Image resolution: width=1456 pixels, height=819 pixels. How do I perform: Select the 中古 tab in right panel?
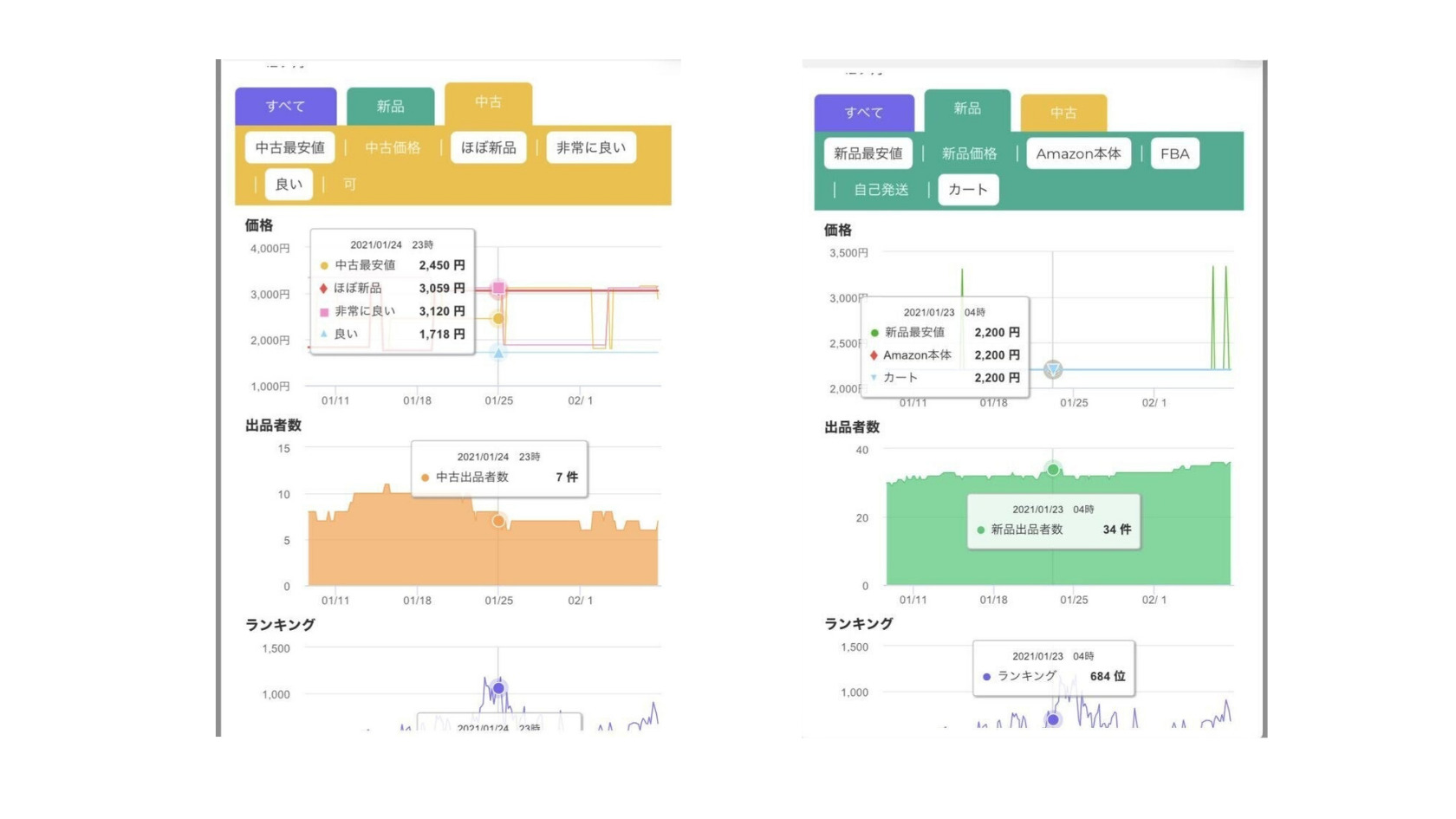[x=1063, y=113]
